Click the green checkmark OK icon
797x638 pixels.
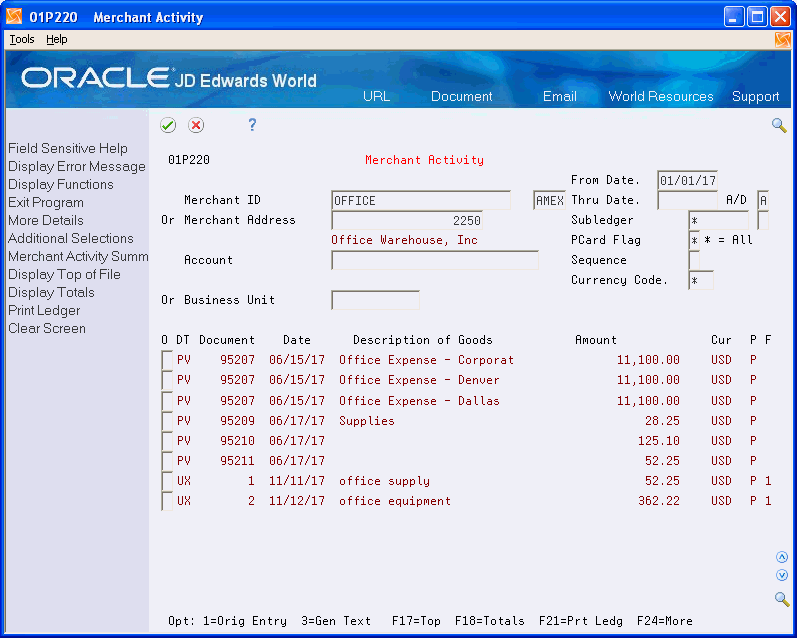(168, 125)
